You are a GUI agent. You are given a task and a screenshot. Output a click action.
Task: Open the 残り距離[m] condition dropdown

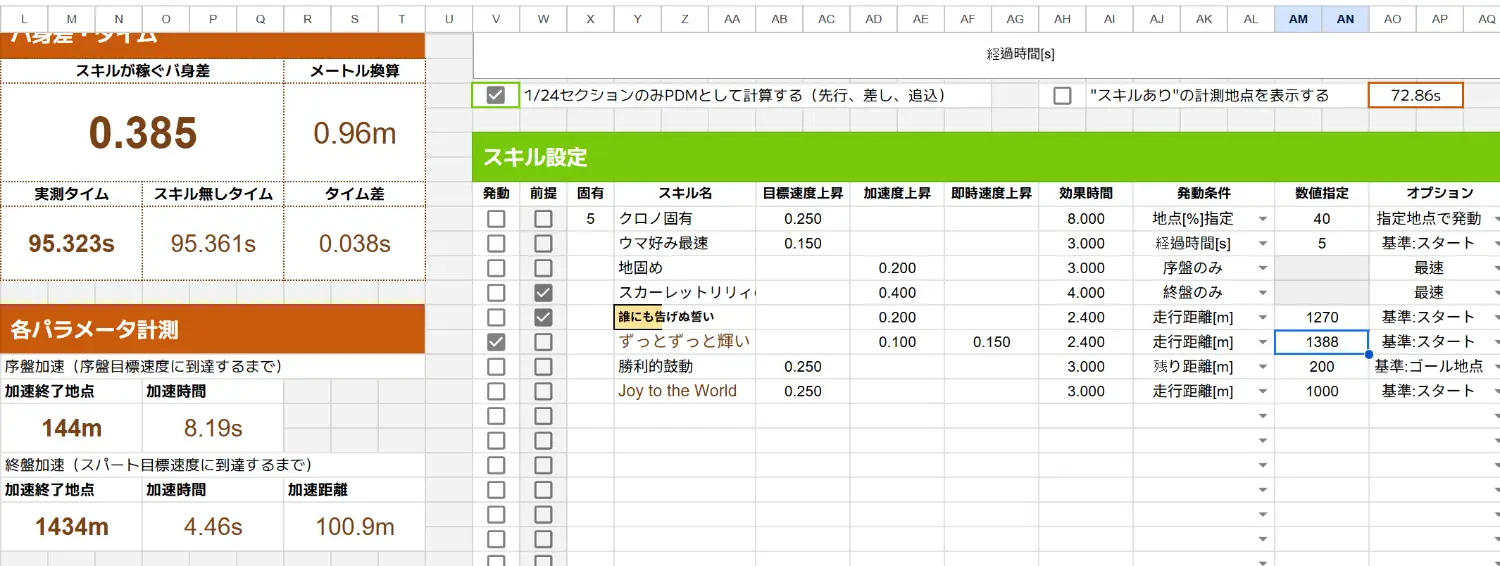pyautogui.click(x=1262, y=367)
